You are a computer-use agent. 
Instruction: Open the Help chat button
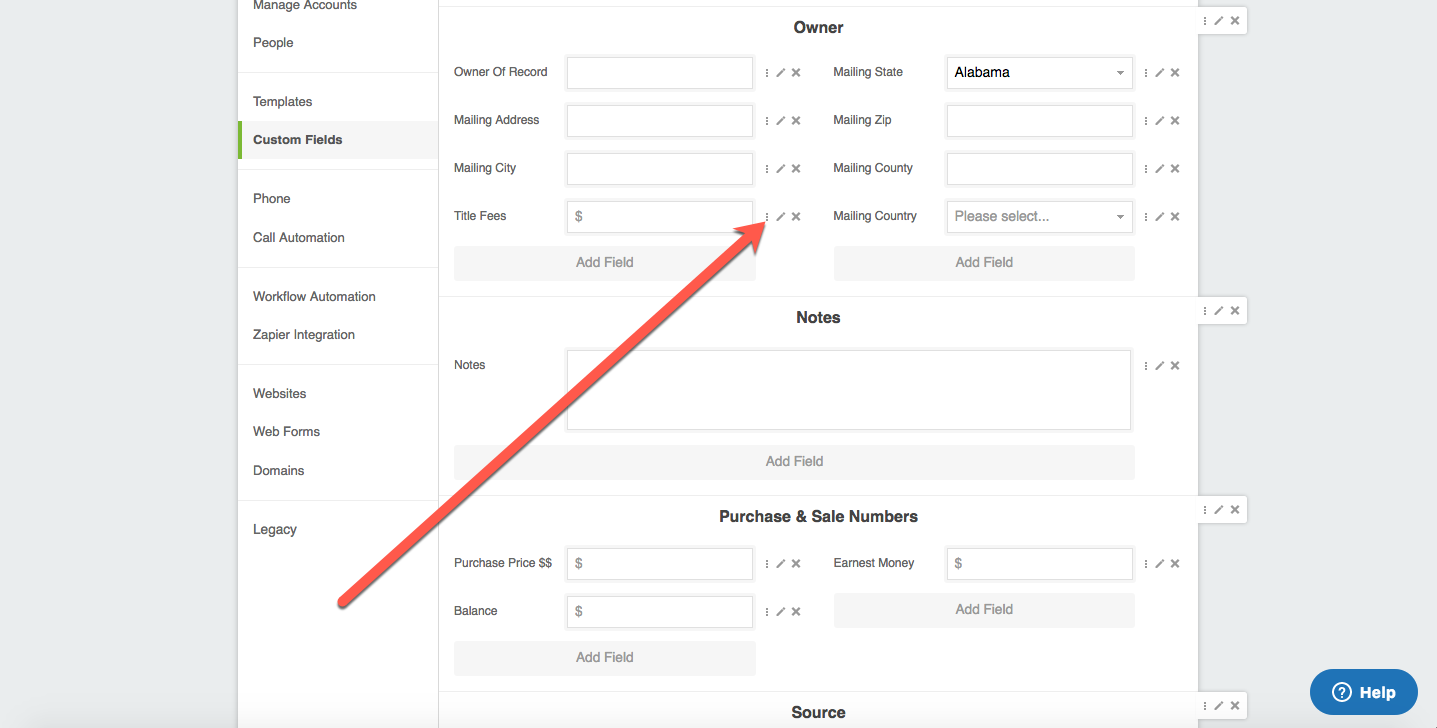(1363, 692)
